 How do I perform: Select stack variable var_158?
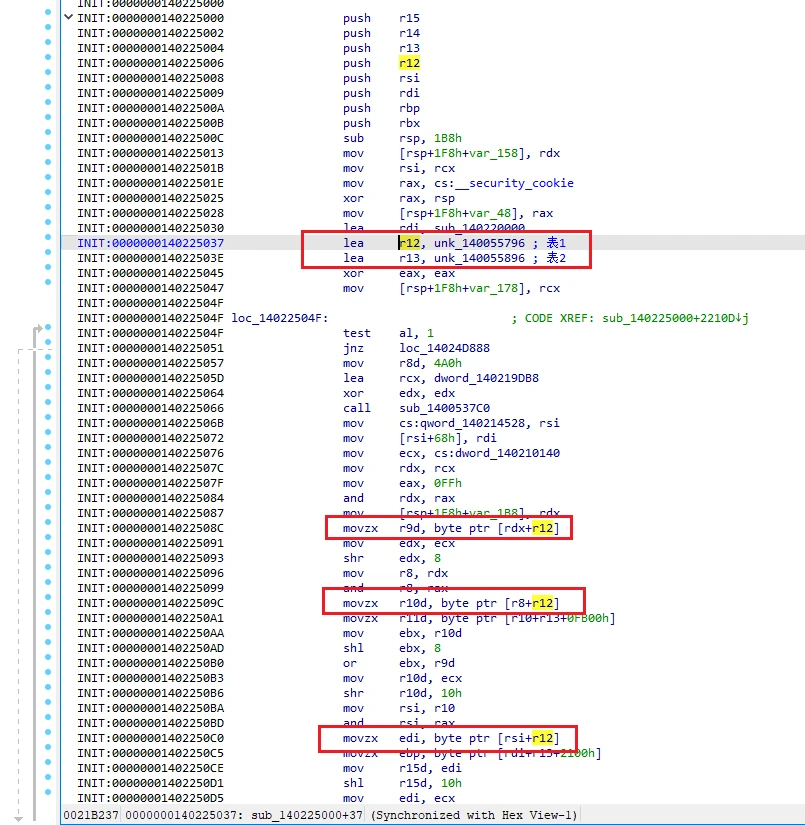pos(493,154)
